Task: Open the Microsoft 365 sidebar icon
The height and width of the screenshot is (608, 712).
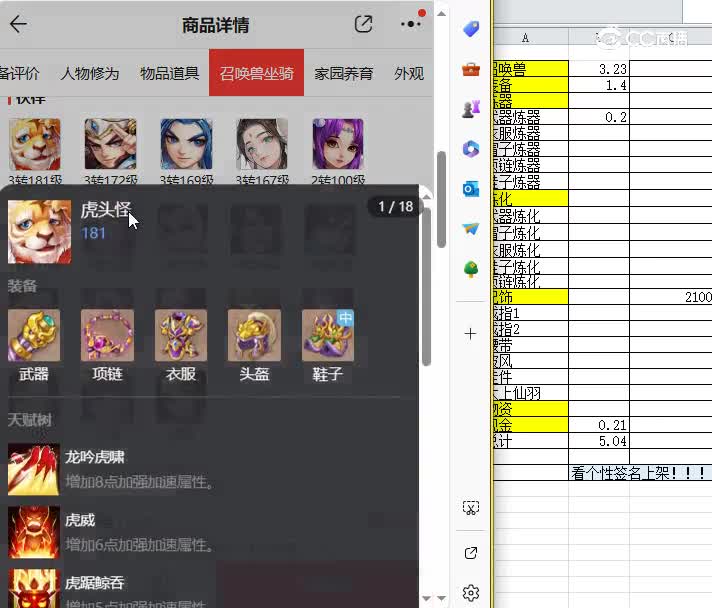Action: [x=471, y=148]
